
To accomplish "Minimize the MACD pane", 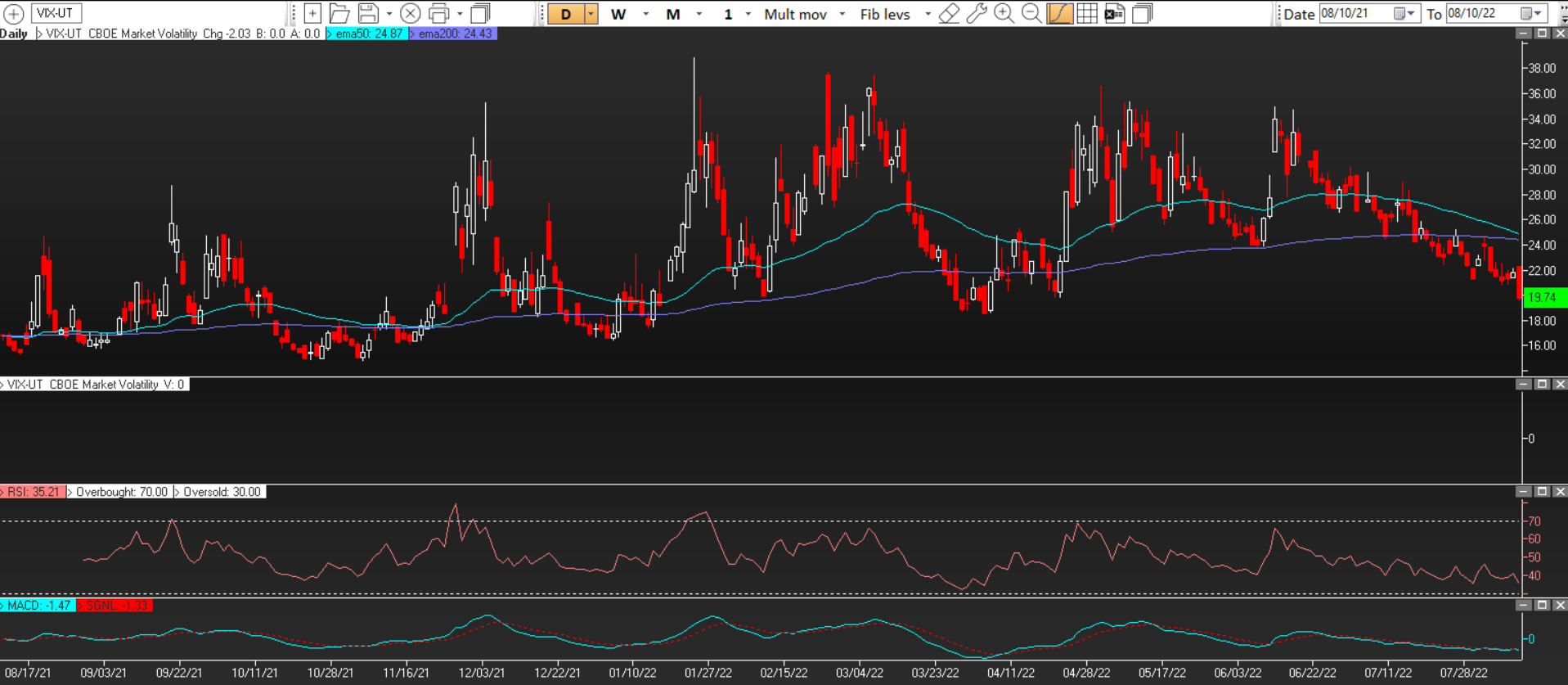I will tap(1523, 605).
